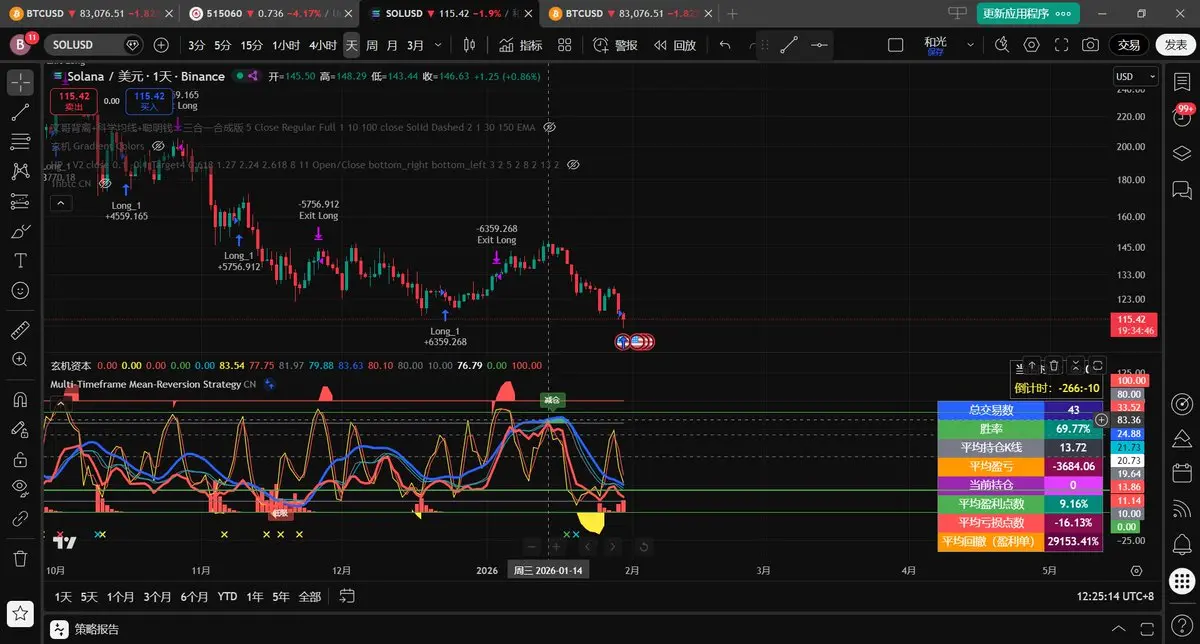Screen dimensions: 1200x644
Task: Maximize the indicator pane
Action: pos(1098,366)
